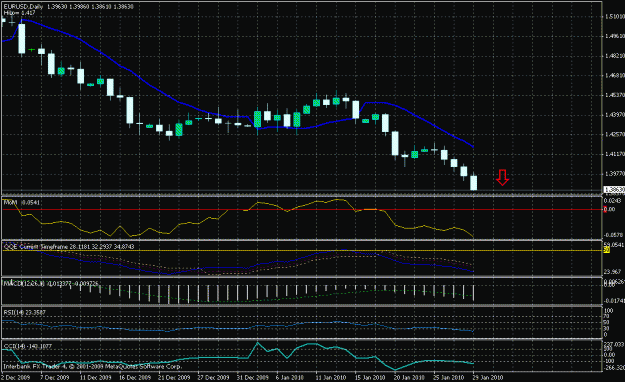Click the 59.0541 value on QQE scale
This screenshot has width=625, height=382.
click(x=614, y=244)
